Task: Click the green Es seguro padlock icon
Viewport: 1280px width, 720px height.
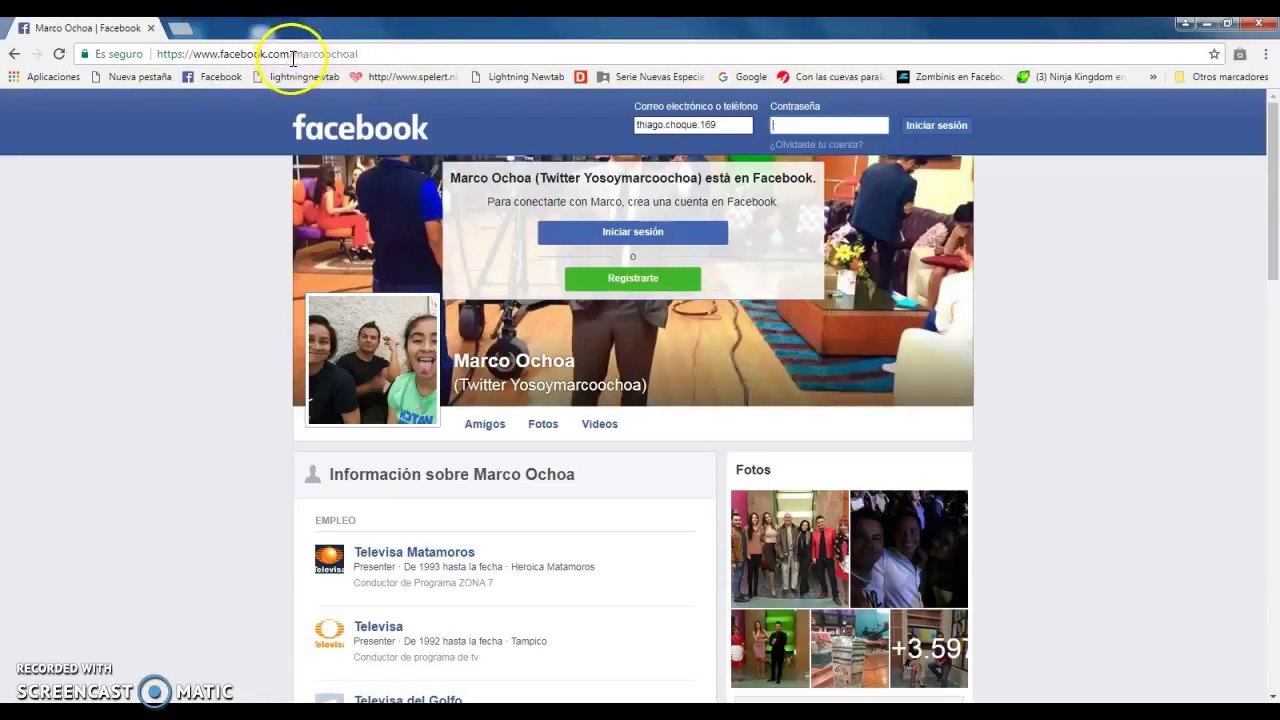Action: pyautogui.click(x=85, y=54)
